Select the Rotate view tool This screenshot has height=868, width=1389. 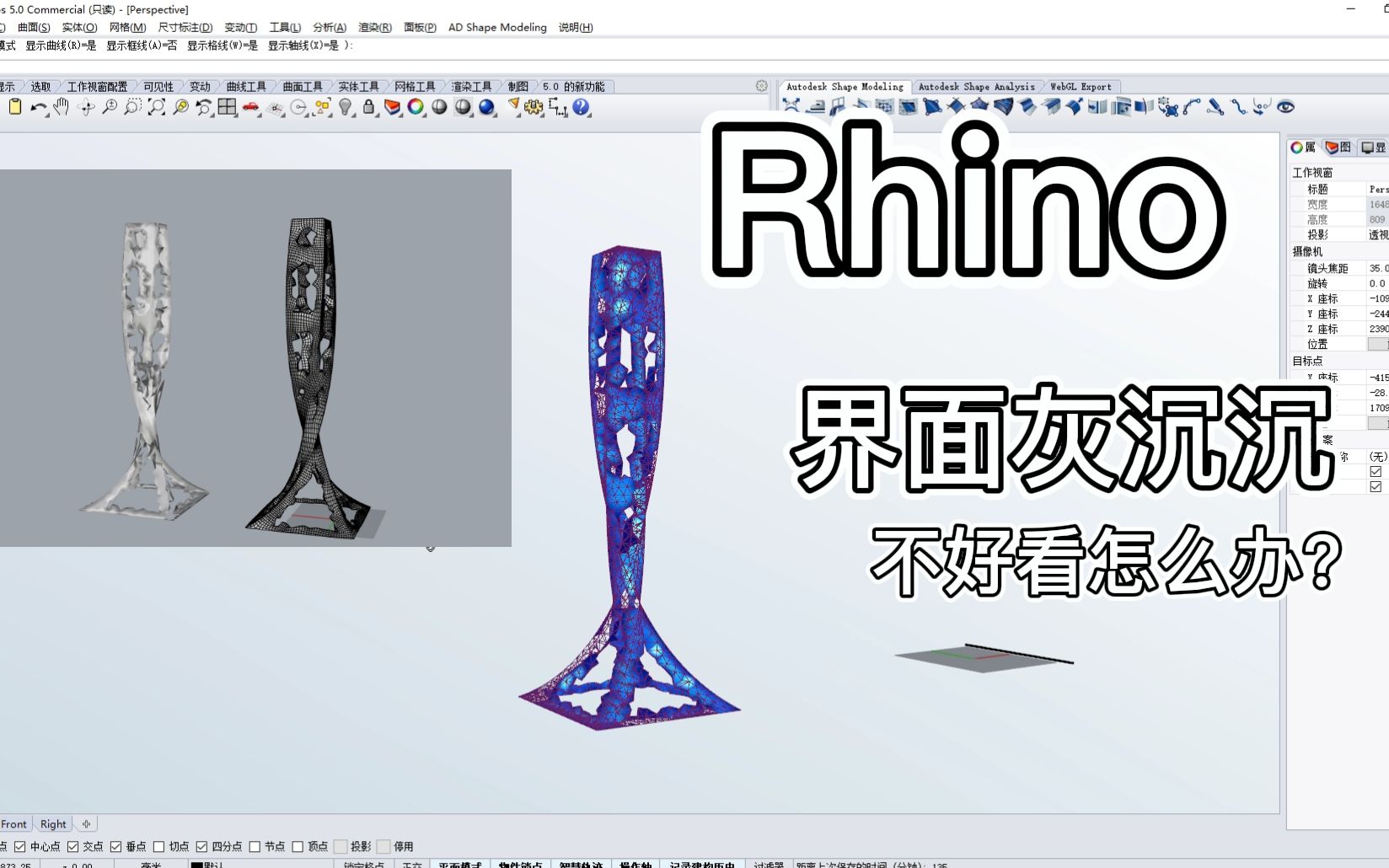[86, 107]
